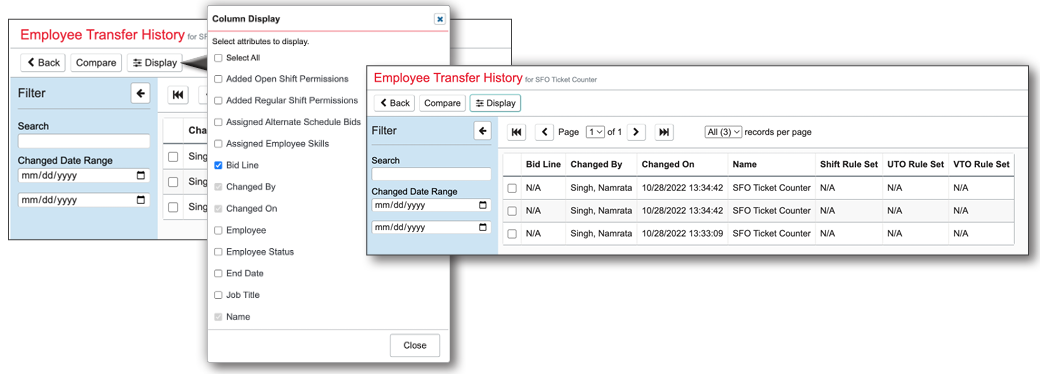Go to previous page in right window

545,132
